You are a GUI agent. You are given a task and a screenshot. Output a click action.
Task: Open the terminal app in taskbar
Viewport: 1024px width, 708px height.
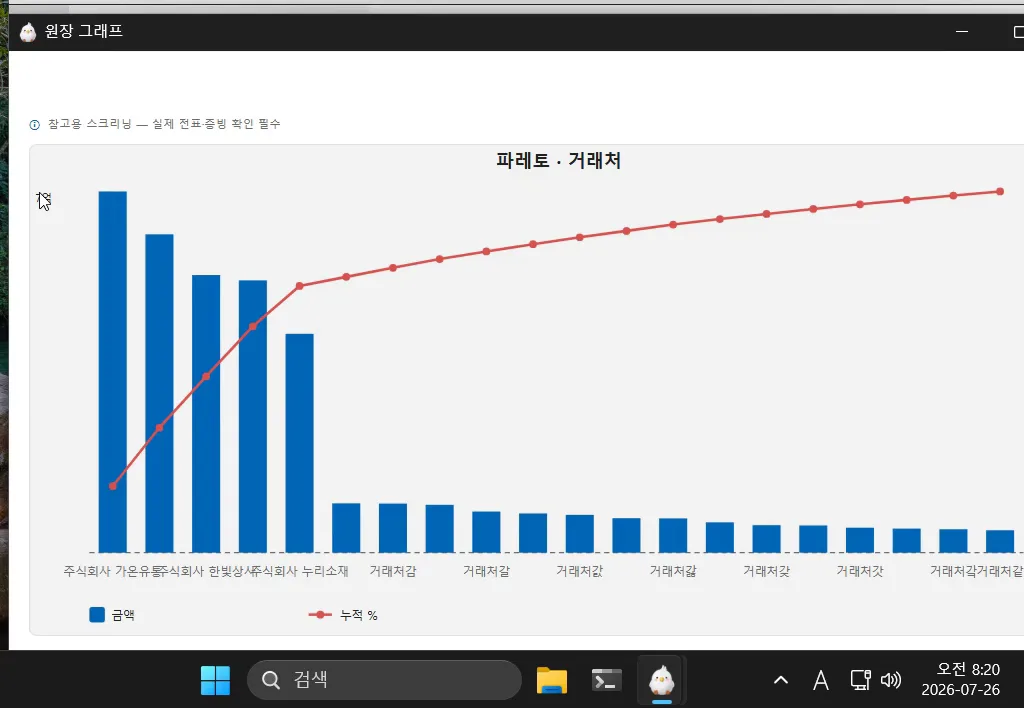click(x=606, y=680)
